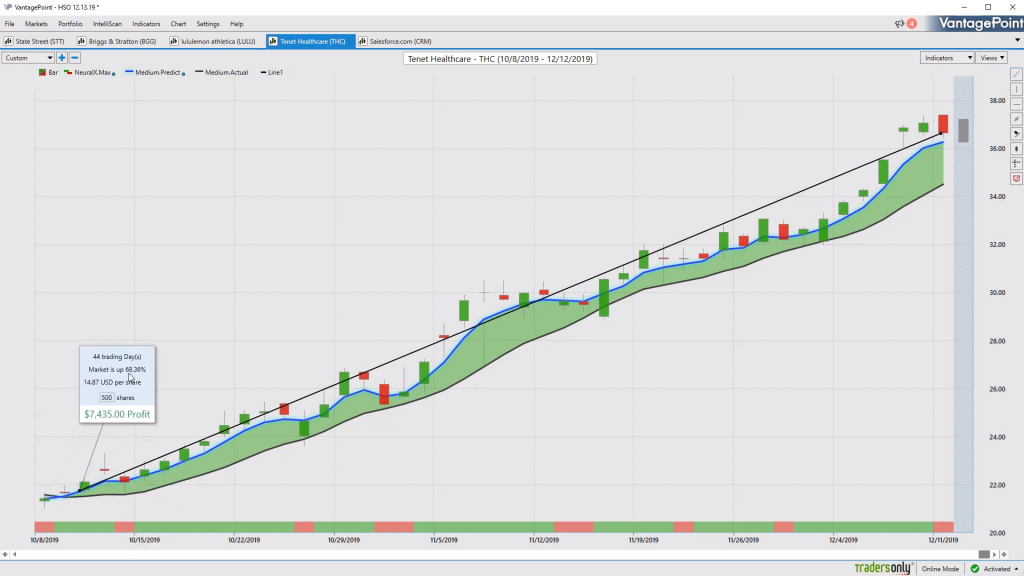Click the green Activated checkmark icon
Screen dimensions: 1024x576
point(975,569)
